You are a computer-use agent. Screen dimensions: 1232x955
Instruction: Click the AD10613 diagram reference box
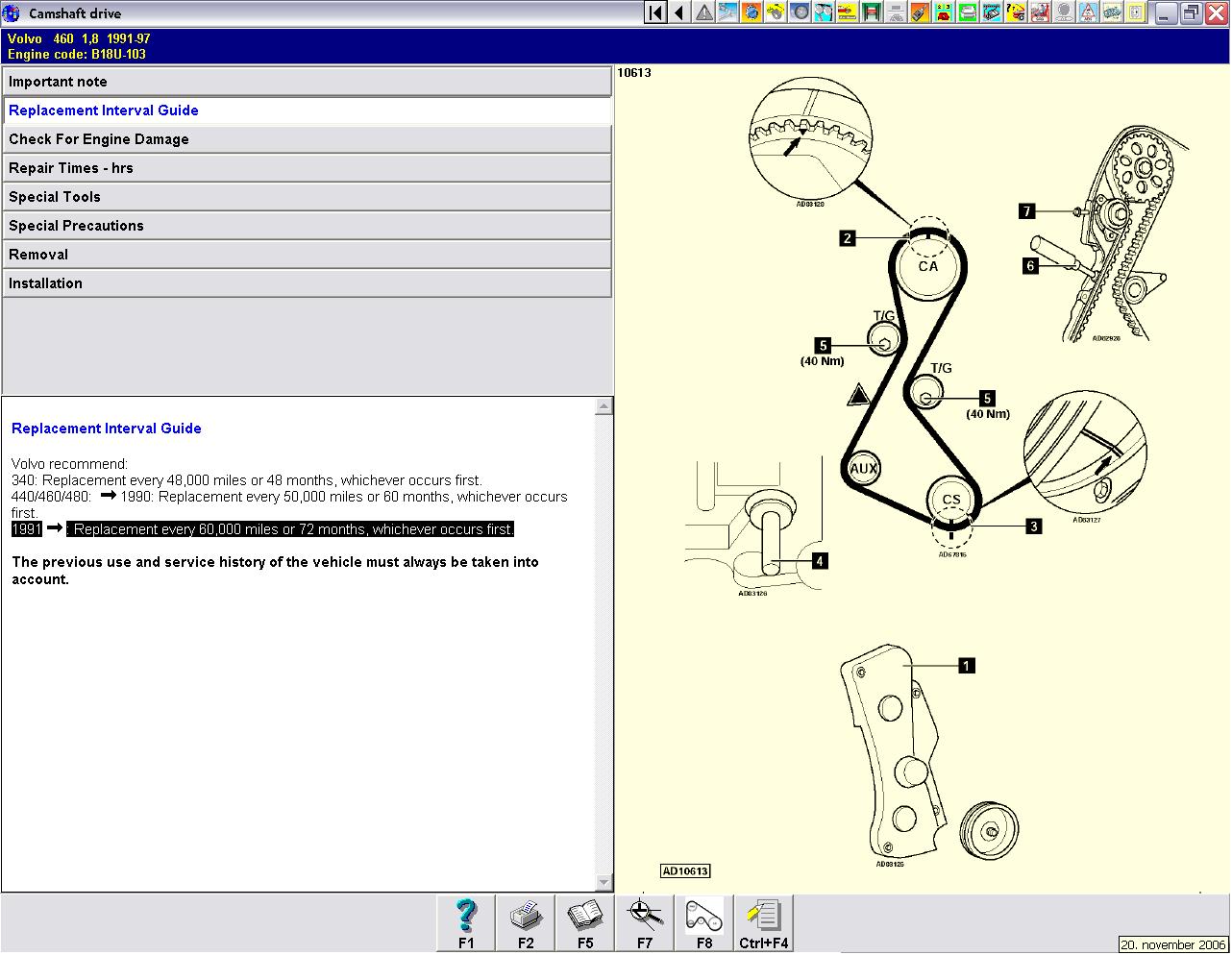tap(685, 871)
